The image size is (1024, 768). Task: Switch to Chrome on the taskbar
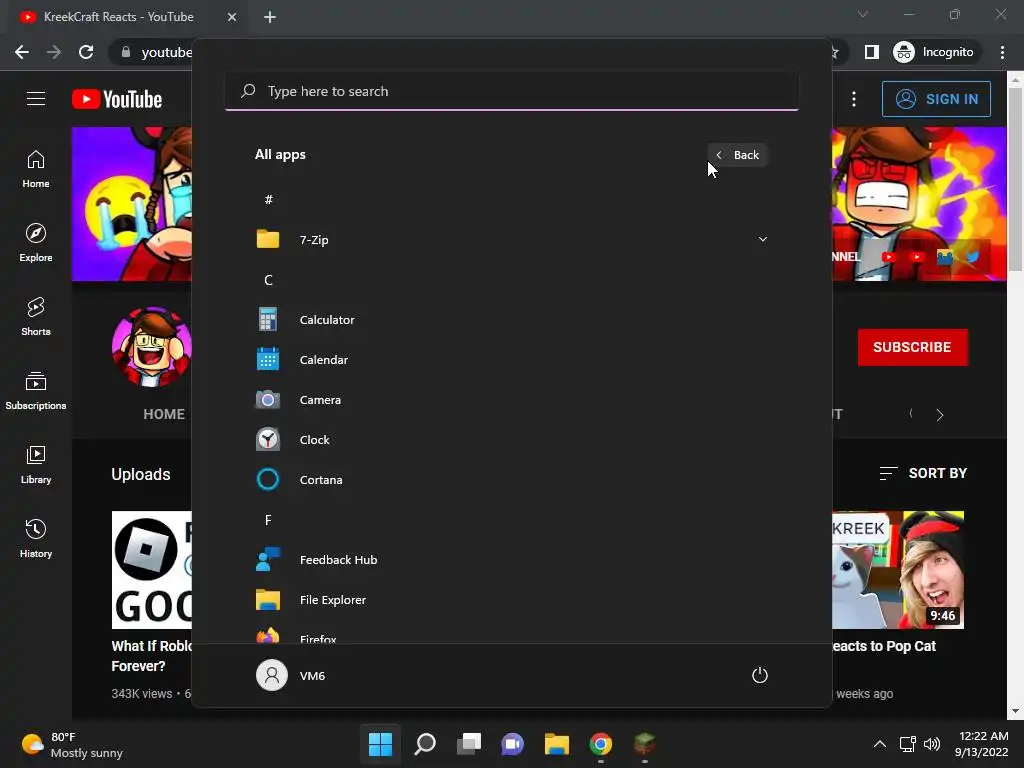click(601, 744)
